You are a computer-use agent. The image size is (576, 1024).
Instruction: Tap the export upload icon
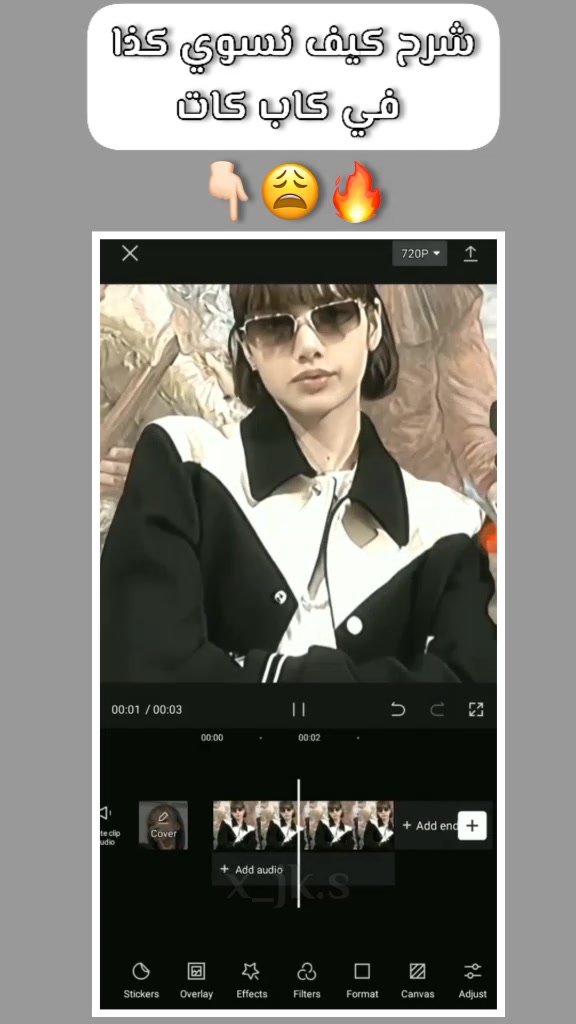(470, 253)
